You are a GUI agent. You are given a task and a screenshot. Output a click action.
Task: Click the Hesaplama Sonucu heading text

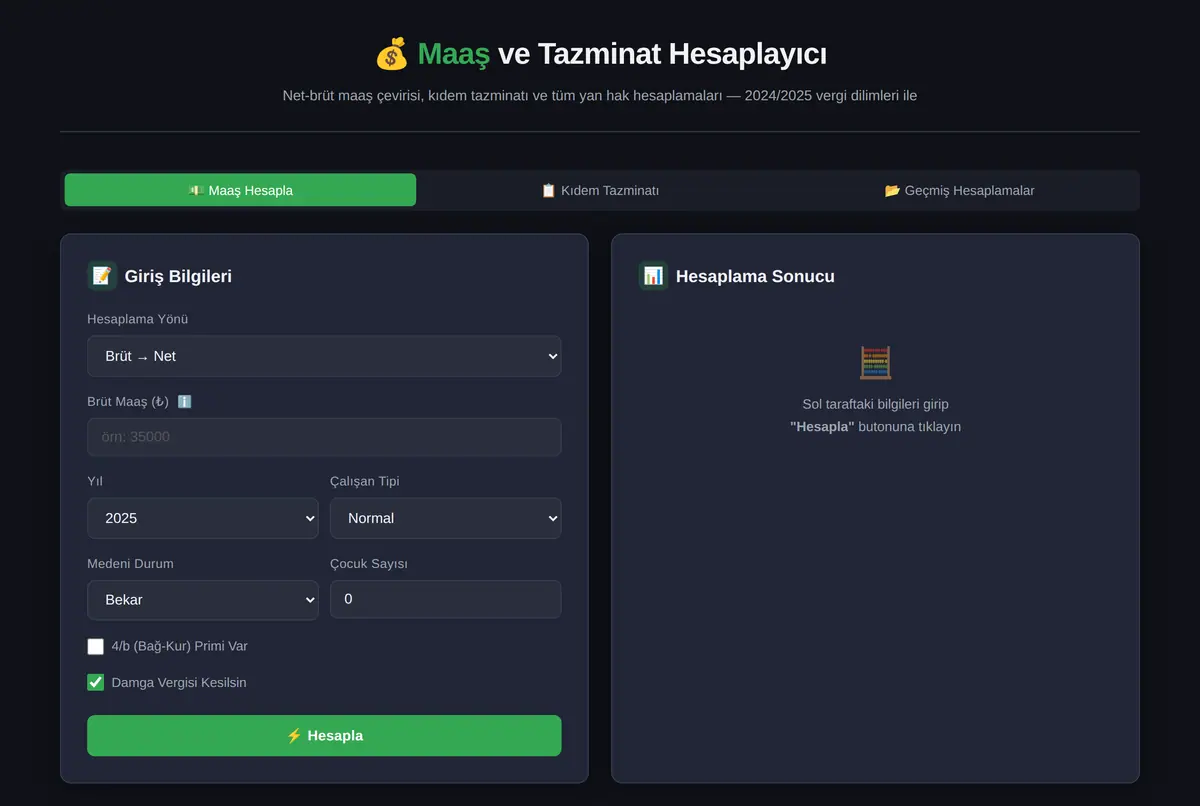pos(755,276)
